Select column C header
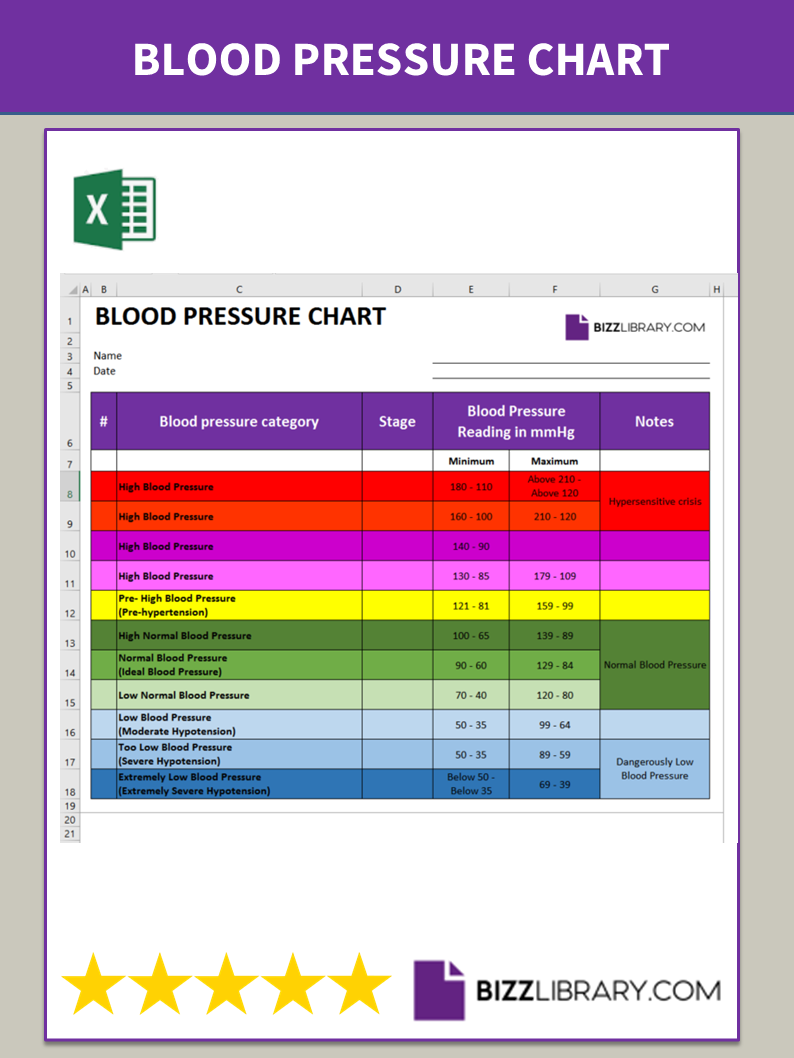Image resolution: width=794 pixels, height=1058 pixels. (239, 289)
